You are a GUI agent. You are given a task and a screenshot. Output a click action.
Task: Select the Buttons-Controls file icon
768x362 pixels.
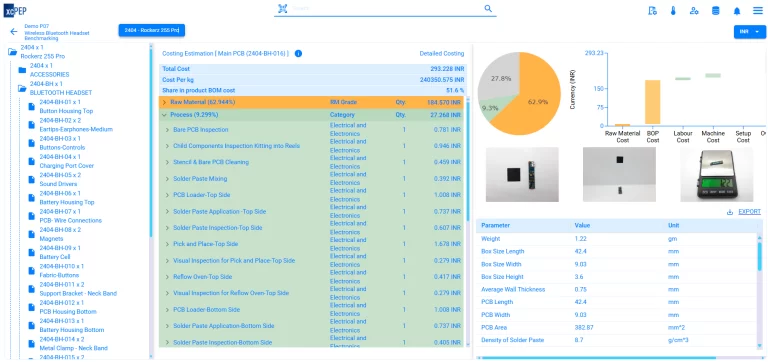[32, 143]
